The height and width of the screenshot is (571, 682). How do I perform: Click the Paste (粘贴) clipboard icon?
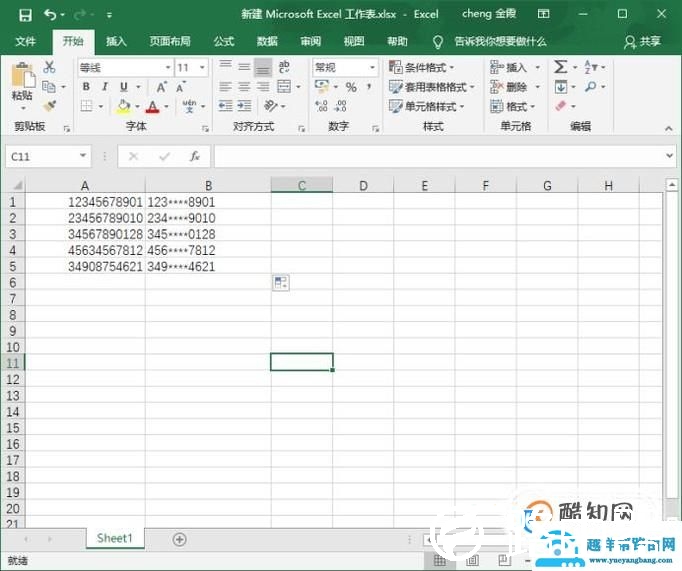(22, 81)
